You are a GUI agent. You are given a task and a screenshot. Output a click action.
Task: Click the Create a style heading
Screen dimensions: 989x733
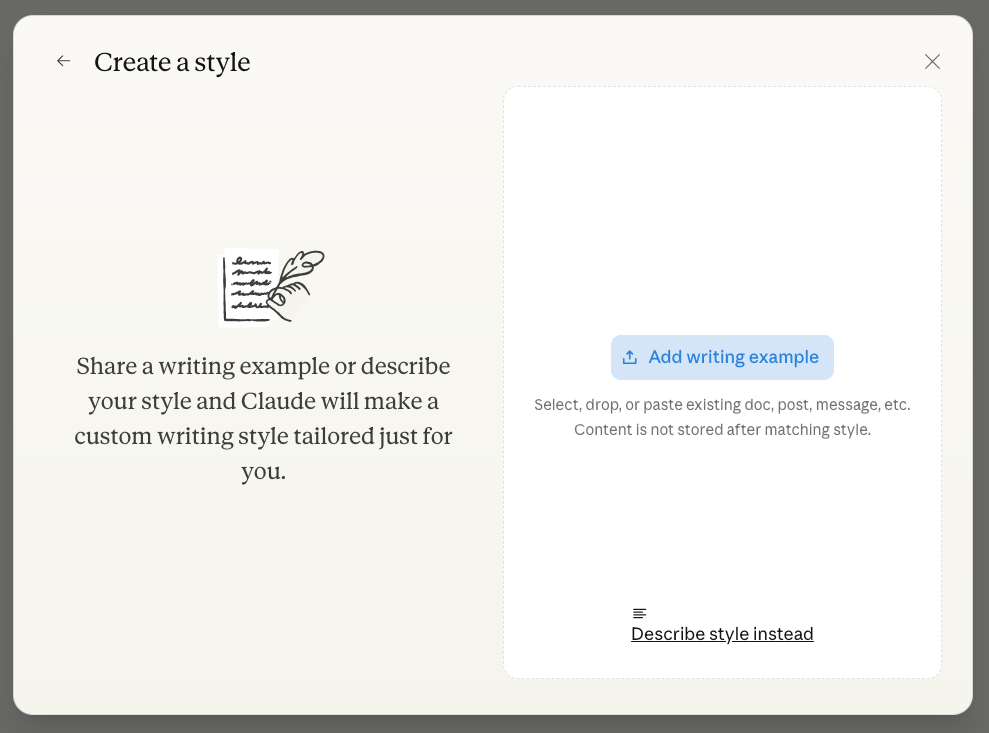tap(171, 62)
